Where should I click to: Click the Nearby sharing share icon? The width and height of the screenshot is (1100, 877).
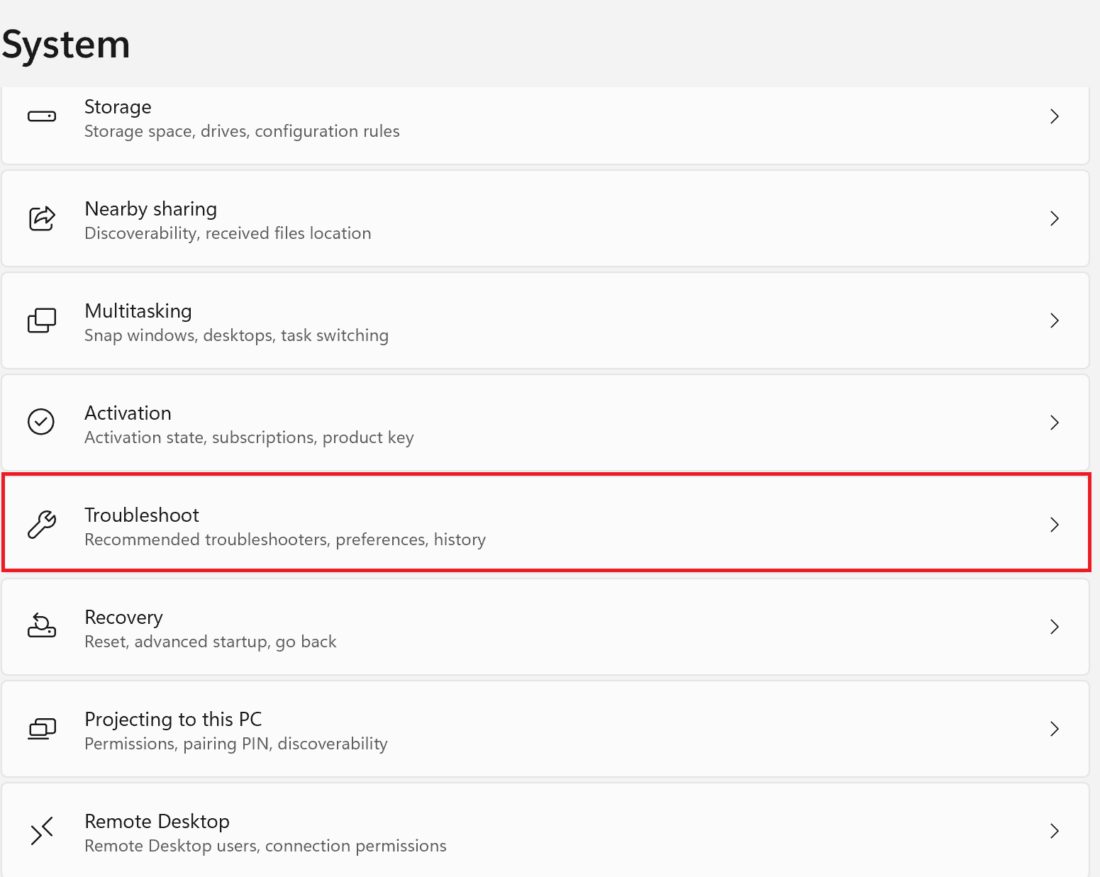41,219
